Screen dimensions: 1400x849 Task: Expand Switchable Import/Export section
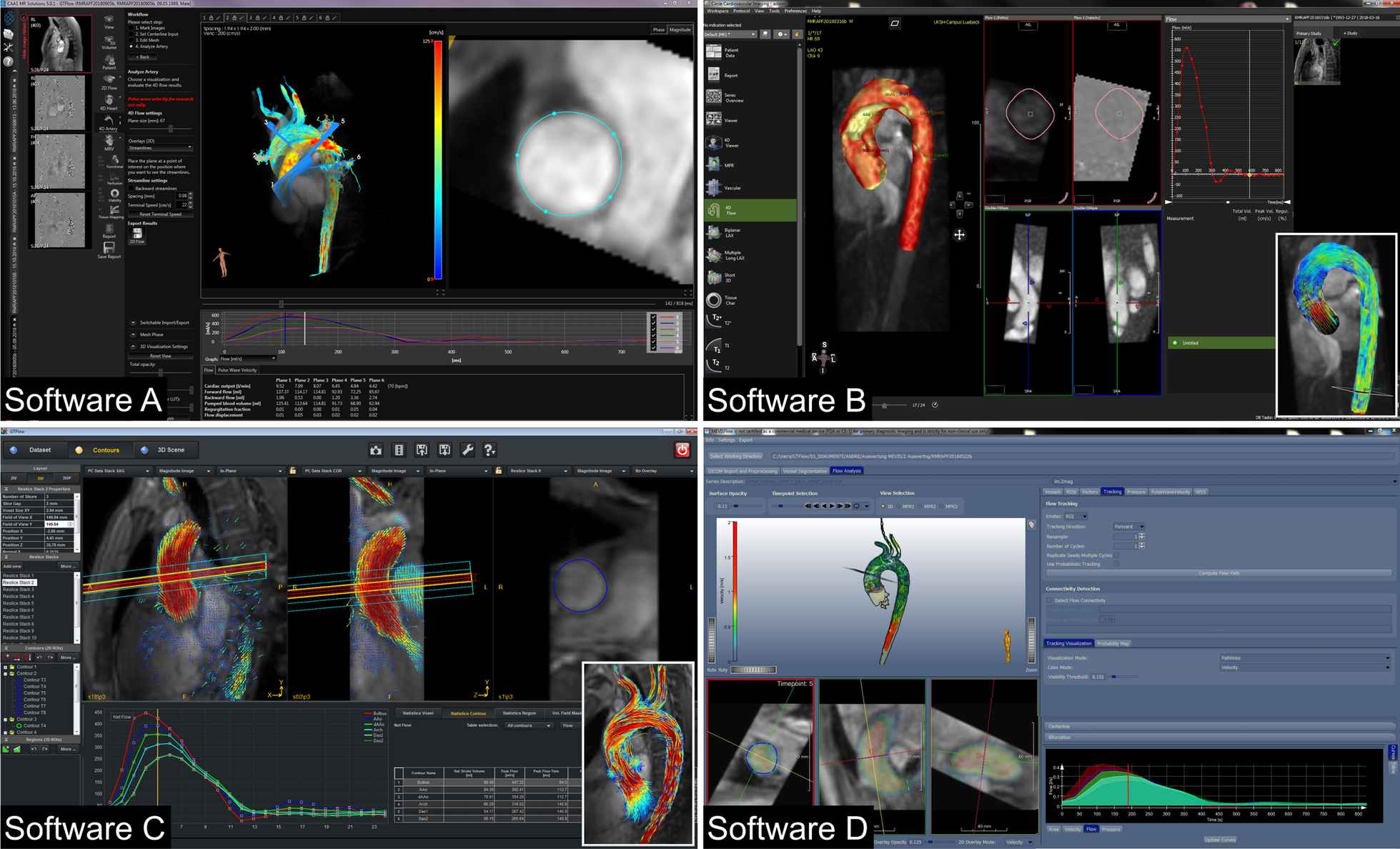point(133,322)
